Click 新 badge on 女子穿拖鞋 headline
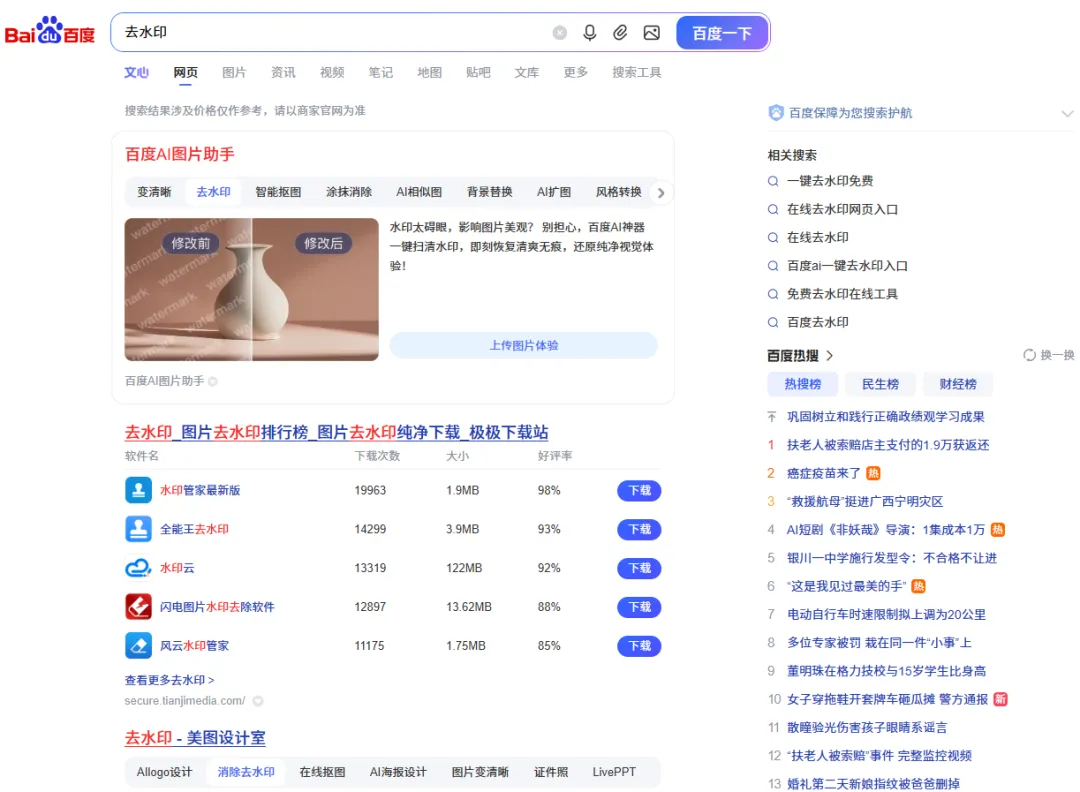1080x792 pixels. click(1001, 699)
